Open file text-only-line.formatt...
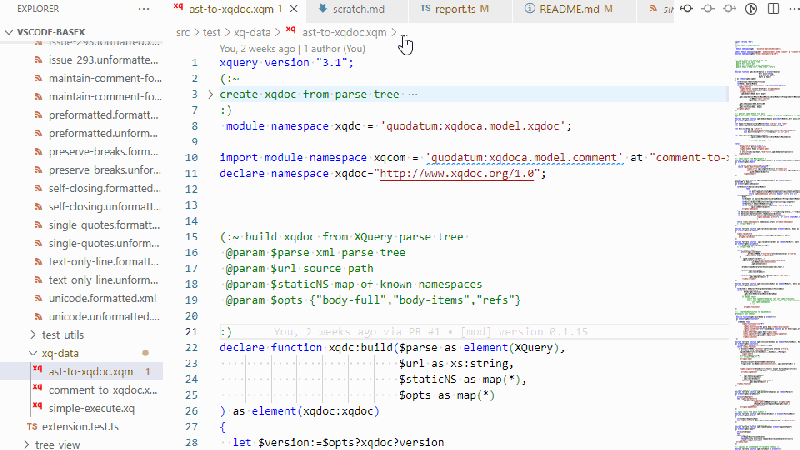 [x=104, y=262]
